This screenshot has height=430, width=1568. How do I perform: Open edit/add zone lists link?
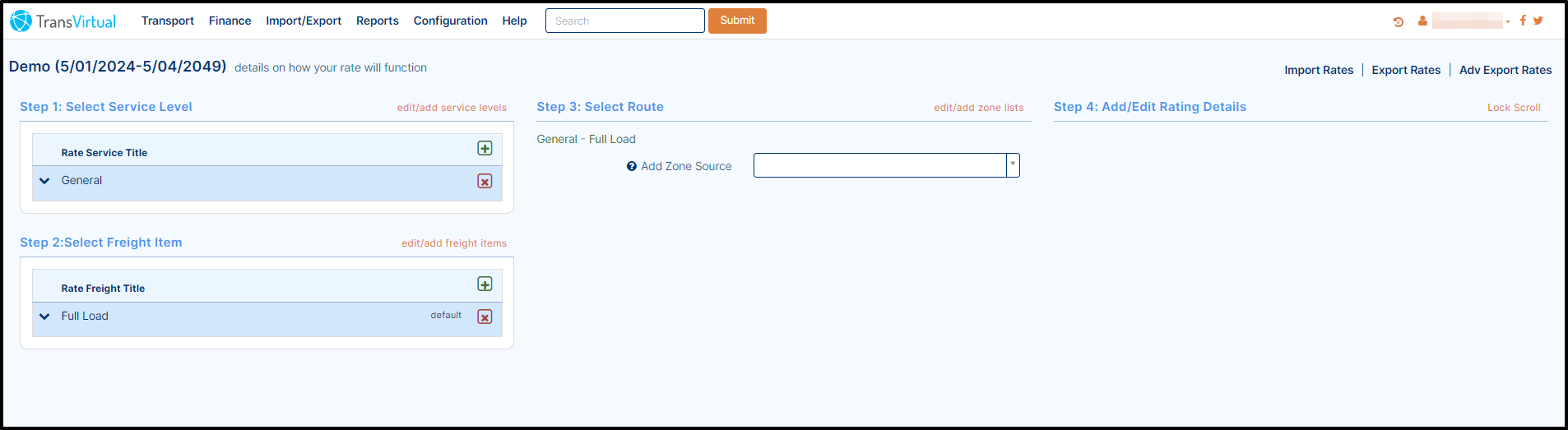(978, 108)
